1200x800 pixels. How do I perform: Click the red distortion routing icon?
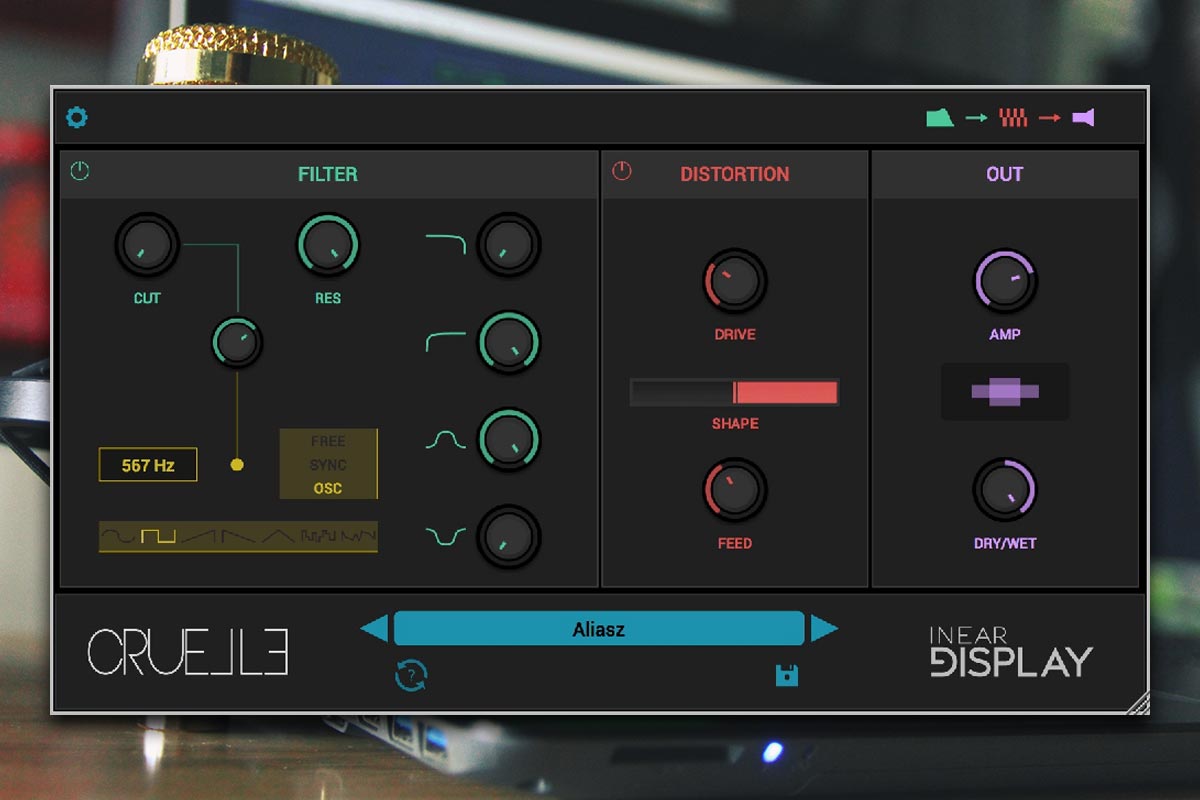tap(1013, 118)
